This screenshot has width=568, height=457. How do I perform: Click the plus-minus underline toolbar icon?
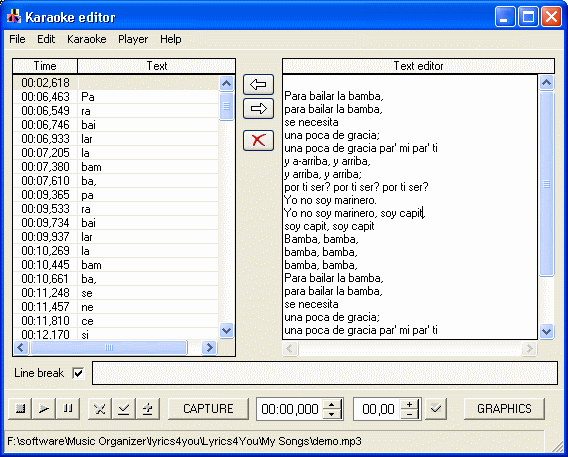(147, 409)
